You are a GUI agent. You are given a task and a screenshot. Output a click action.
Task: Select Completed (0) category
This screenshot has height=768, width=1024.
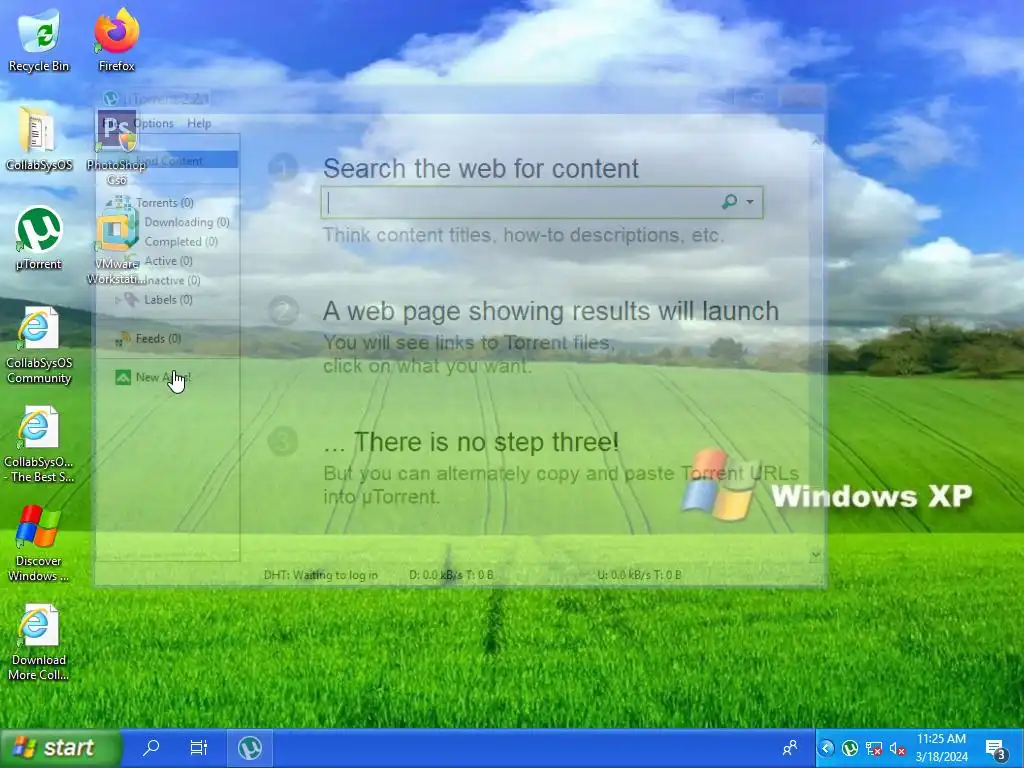point(181,242)
